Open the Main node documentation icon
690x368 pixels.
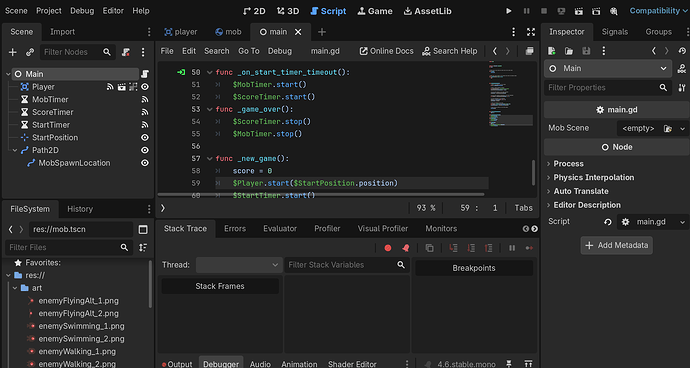682,69
